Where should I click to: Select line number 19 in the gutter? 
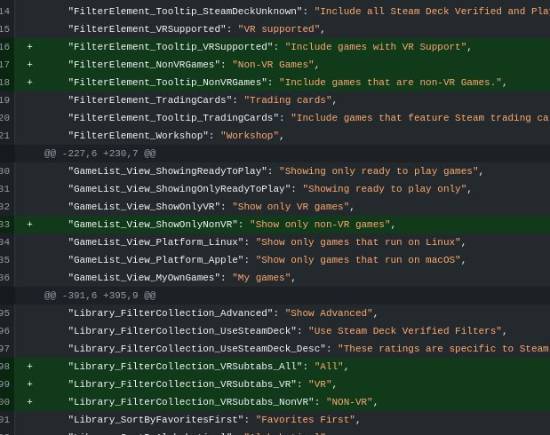tap(5, 100)
